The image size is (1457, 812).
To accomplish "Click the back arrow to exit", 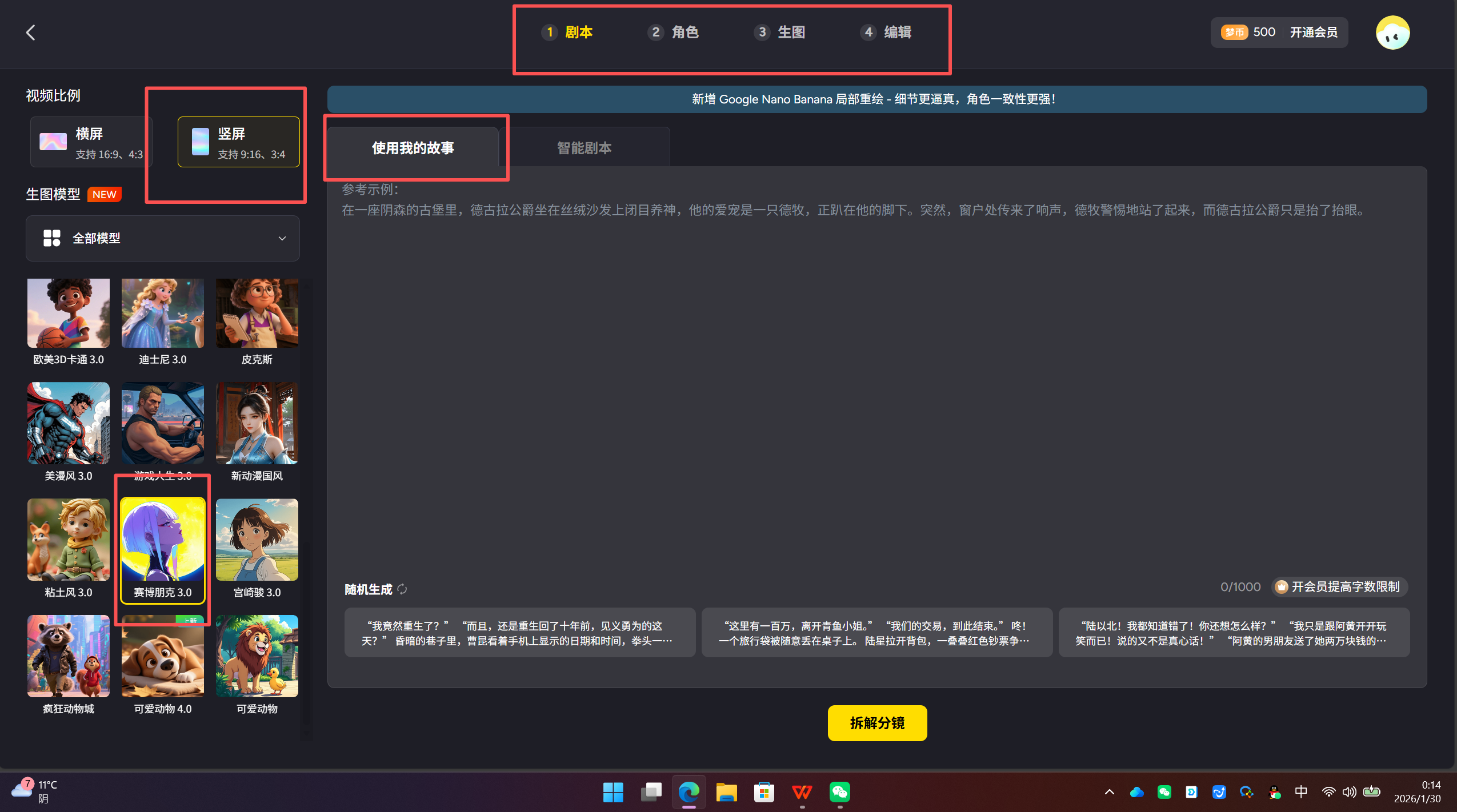I will (x=30, y=33).
